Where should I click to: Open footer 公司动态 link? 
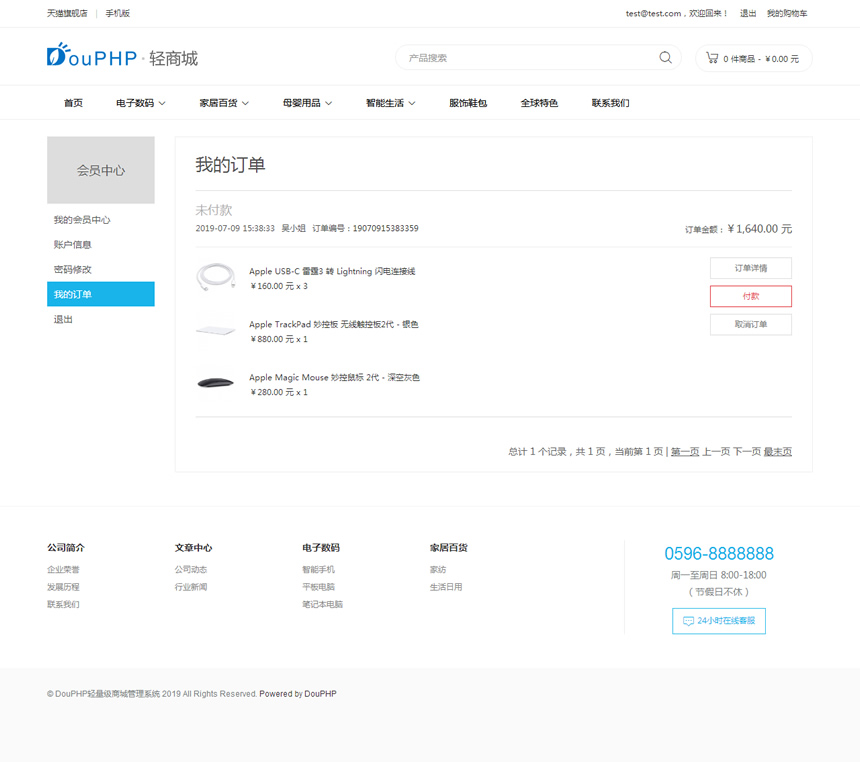pyautogui.click(x=191, y=569)
